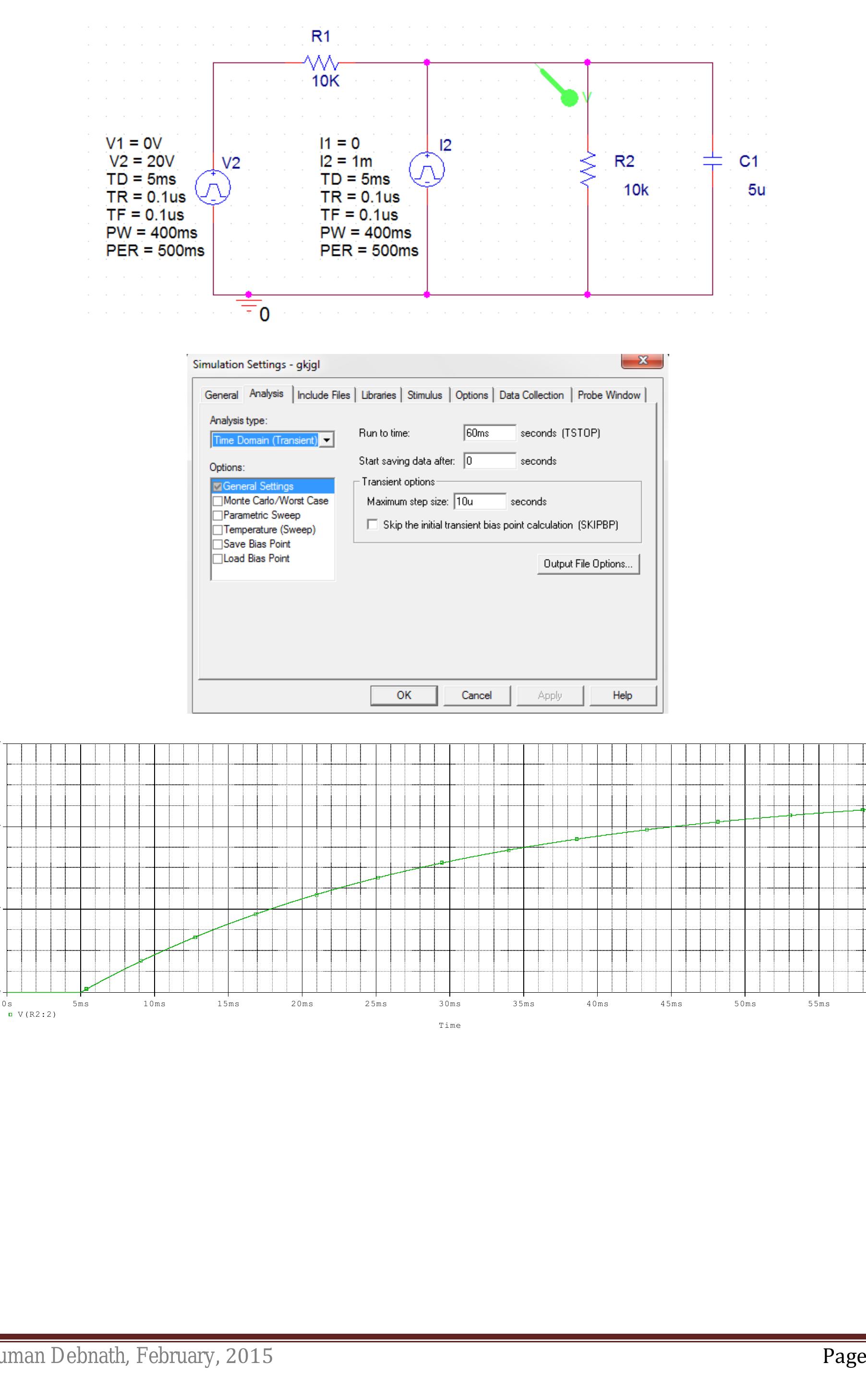Screen dimensions: 866x1400
Task: Select the R2 resistor symbol
Action: [588, 169]
